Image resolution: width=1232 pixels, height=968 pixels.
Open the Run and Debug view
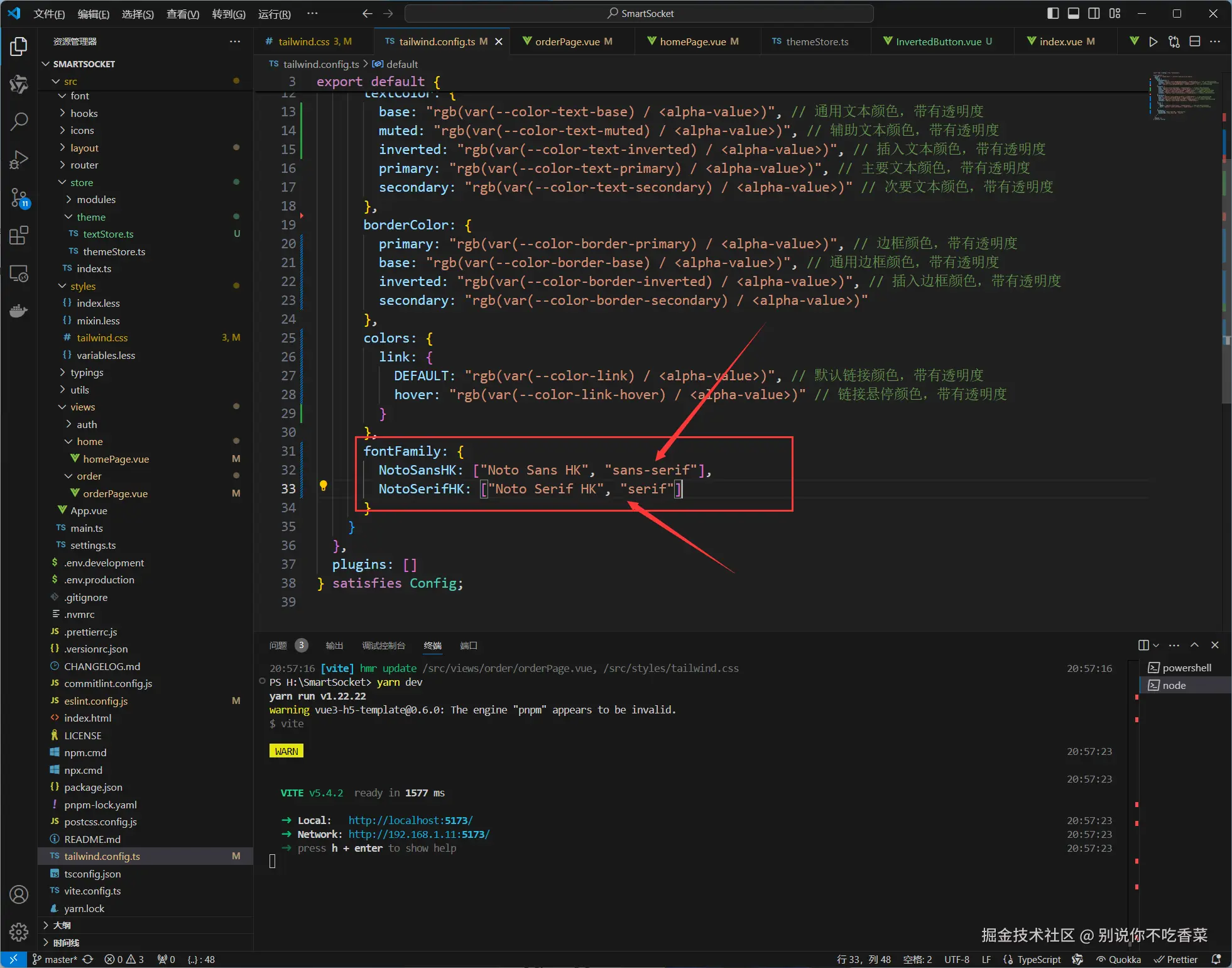click(19, 160)
